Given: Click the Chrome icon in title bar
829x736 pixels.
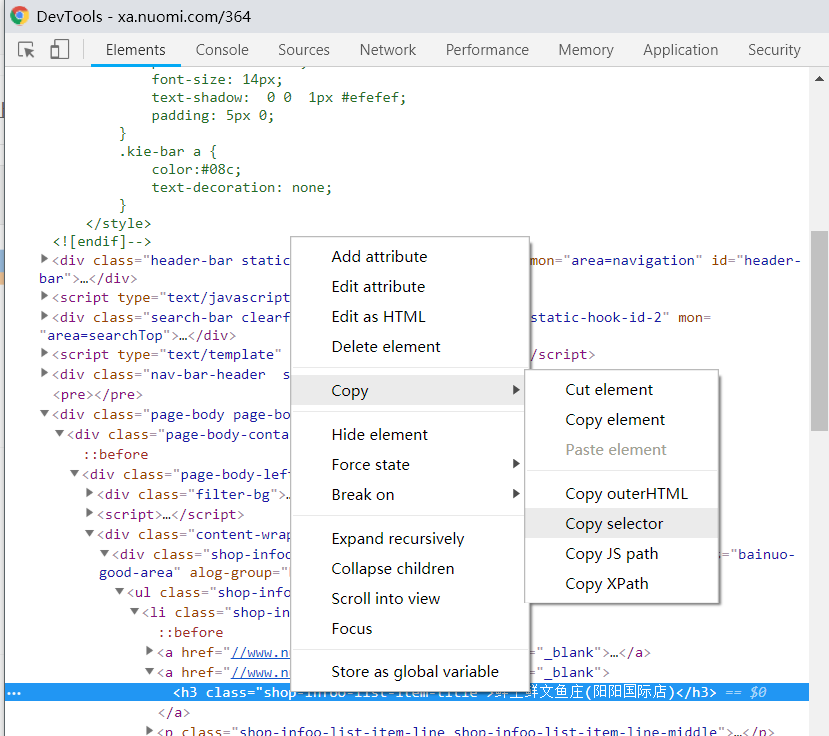Looking at the screenshot, I should [x=20, y=16].
